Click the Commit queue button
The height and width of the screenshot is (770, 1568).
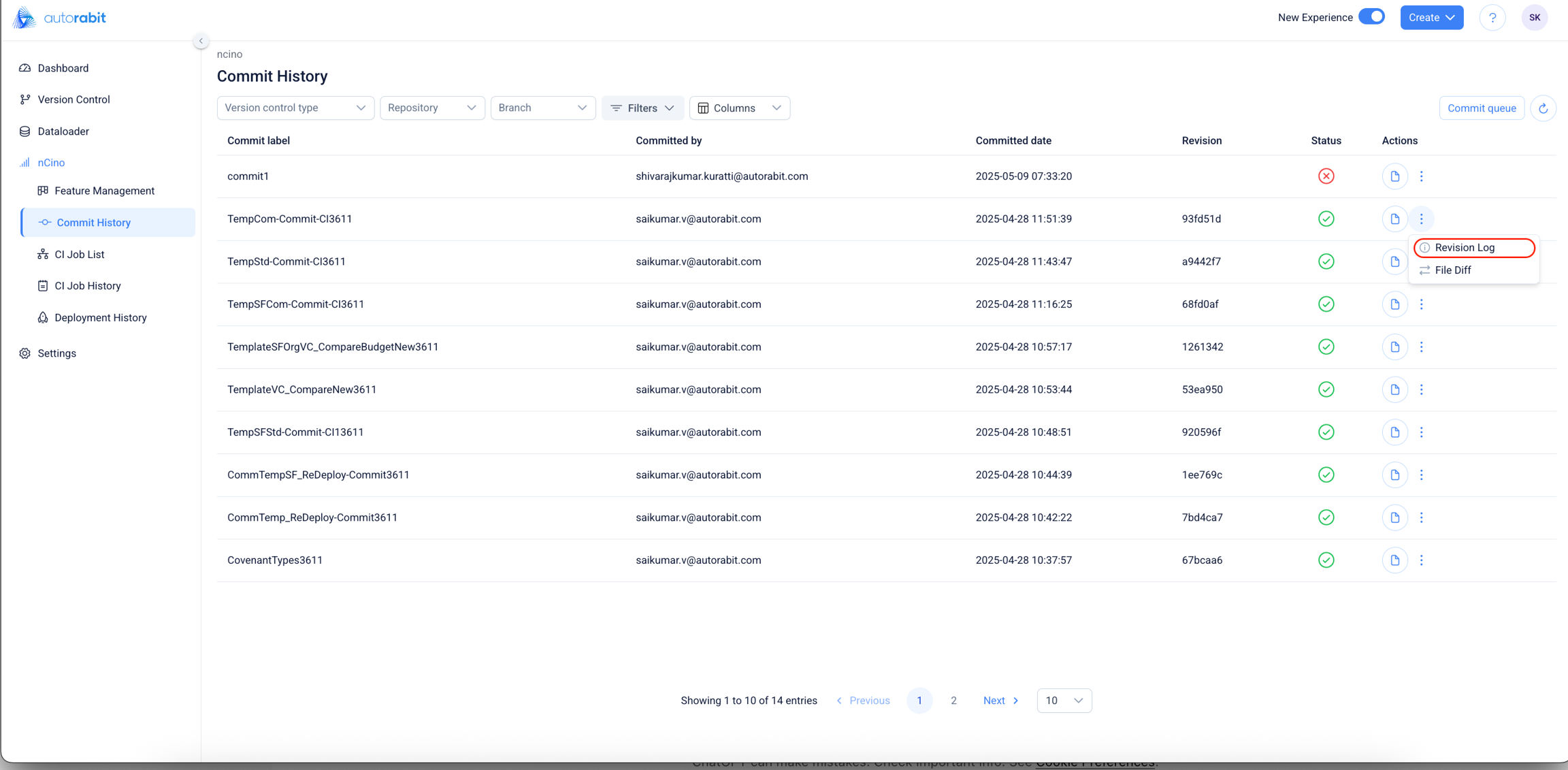(1481, 108)
